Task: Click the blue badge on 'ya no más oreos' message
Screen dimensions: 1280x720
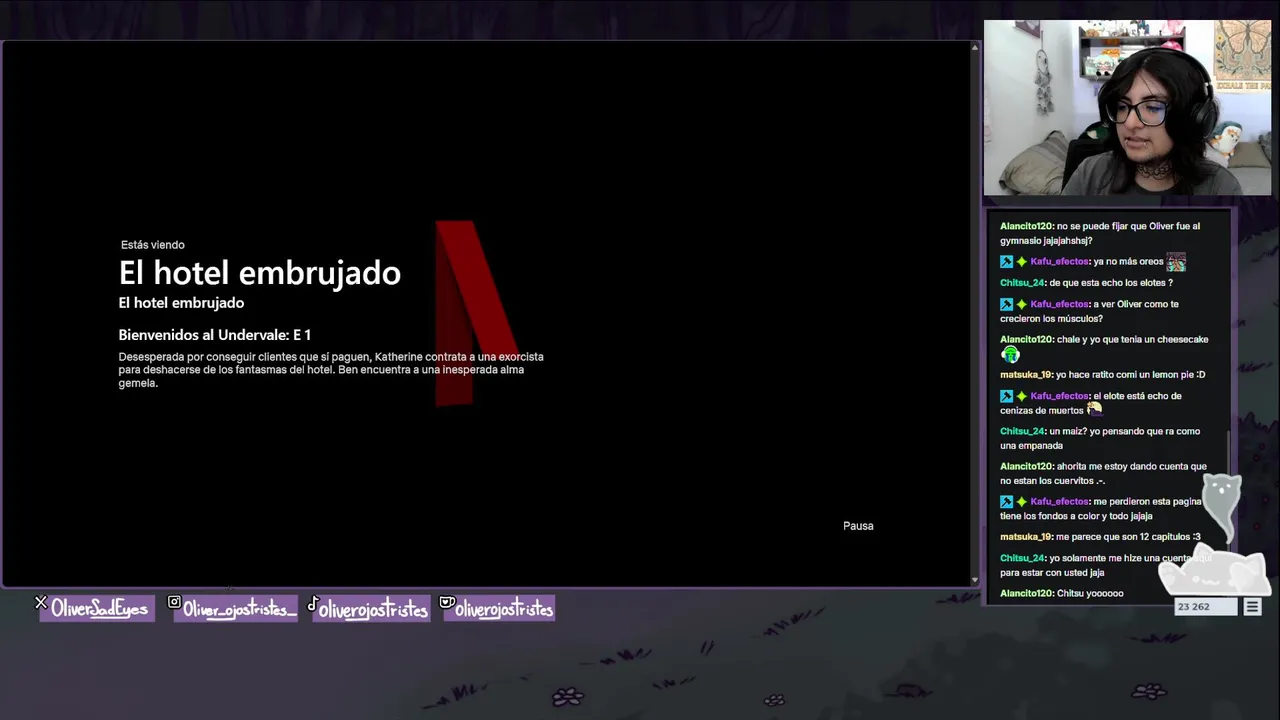Action: point(1006,262)
